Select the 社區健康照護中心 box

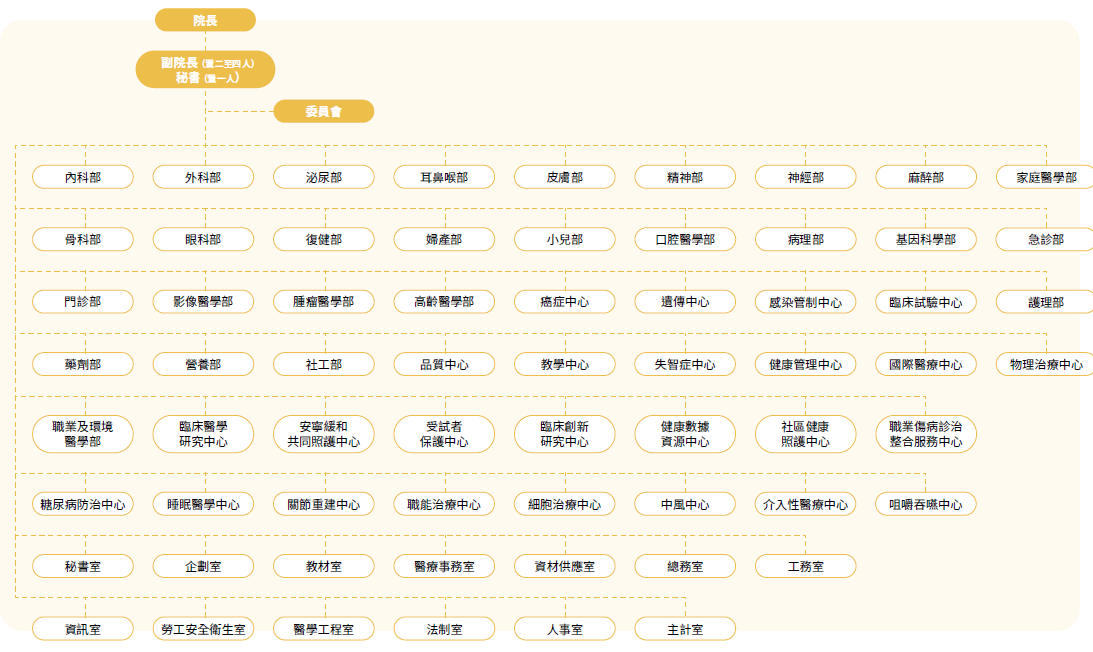click(806, 434)
